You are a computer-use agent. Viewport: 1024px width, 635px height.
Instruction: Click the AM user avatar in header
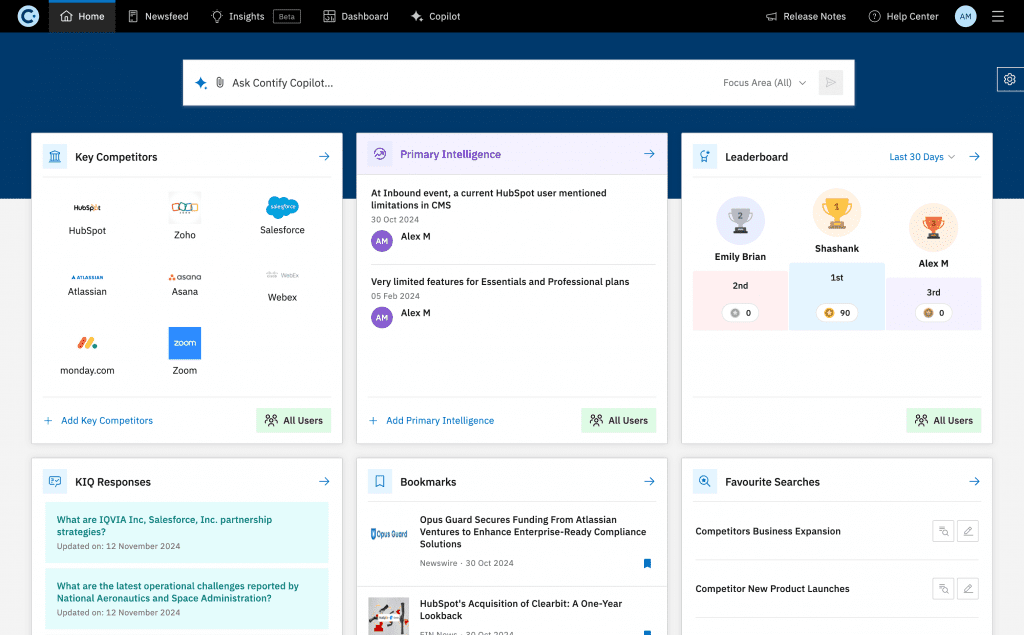tap(965, 16)
